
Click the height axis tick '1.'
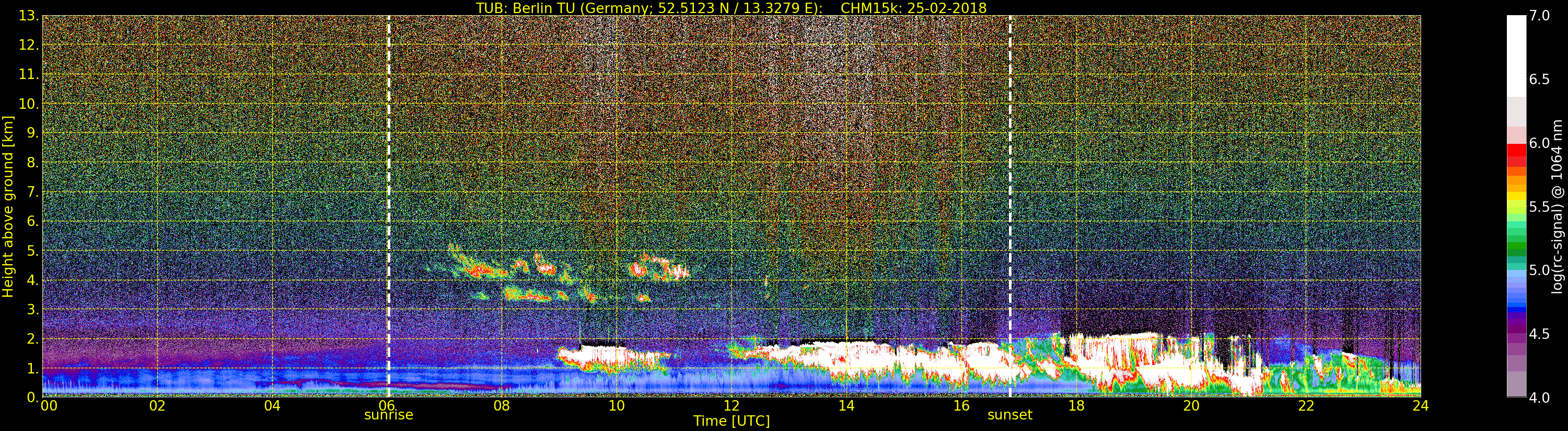(33, 368)
